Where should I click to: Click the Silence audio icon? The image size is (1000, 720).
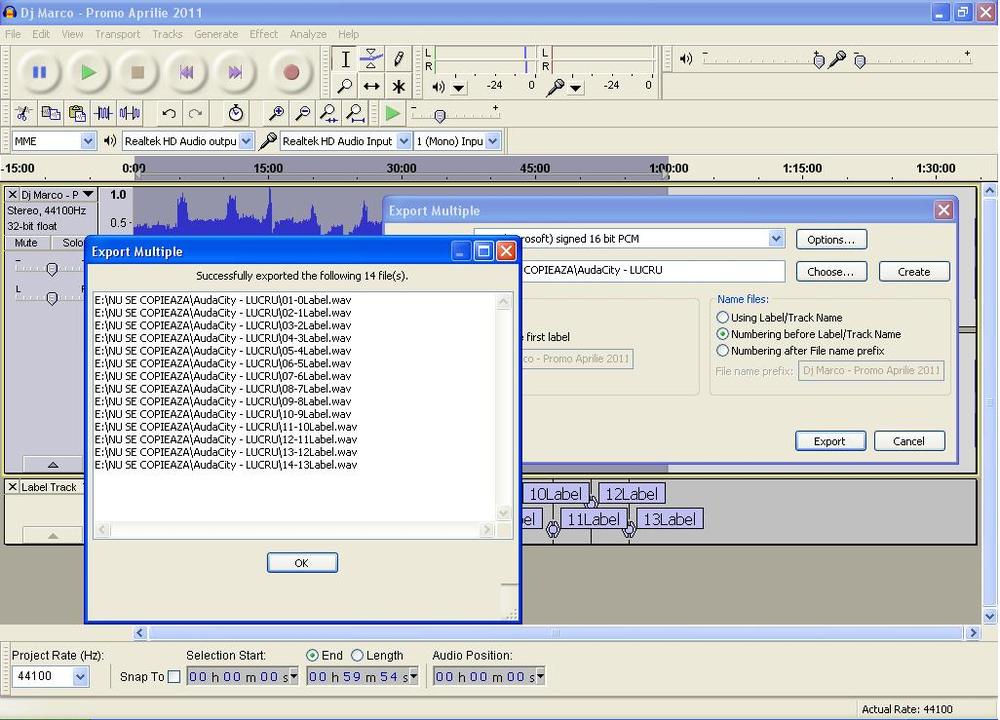129,114
